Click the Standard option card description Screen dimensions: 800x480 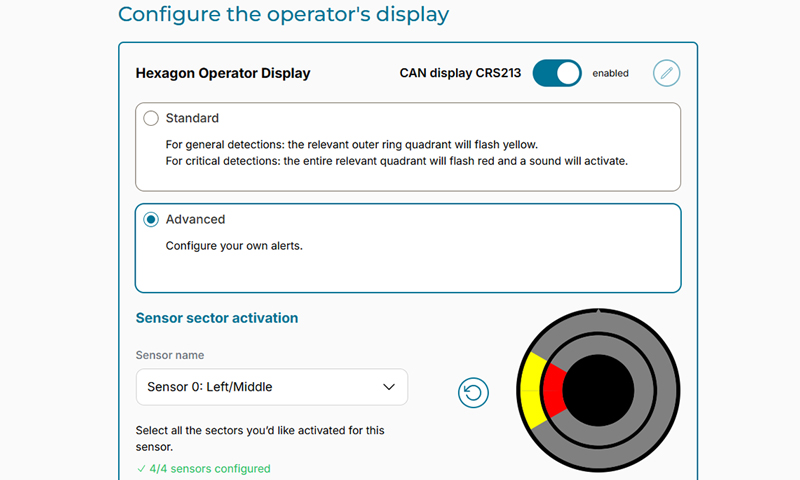coord(396,153)
